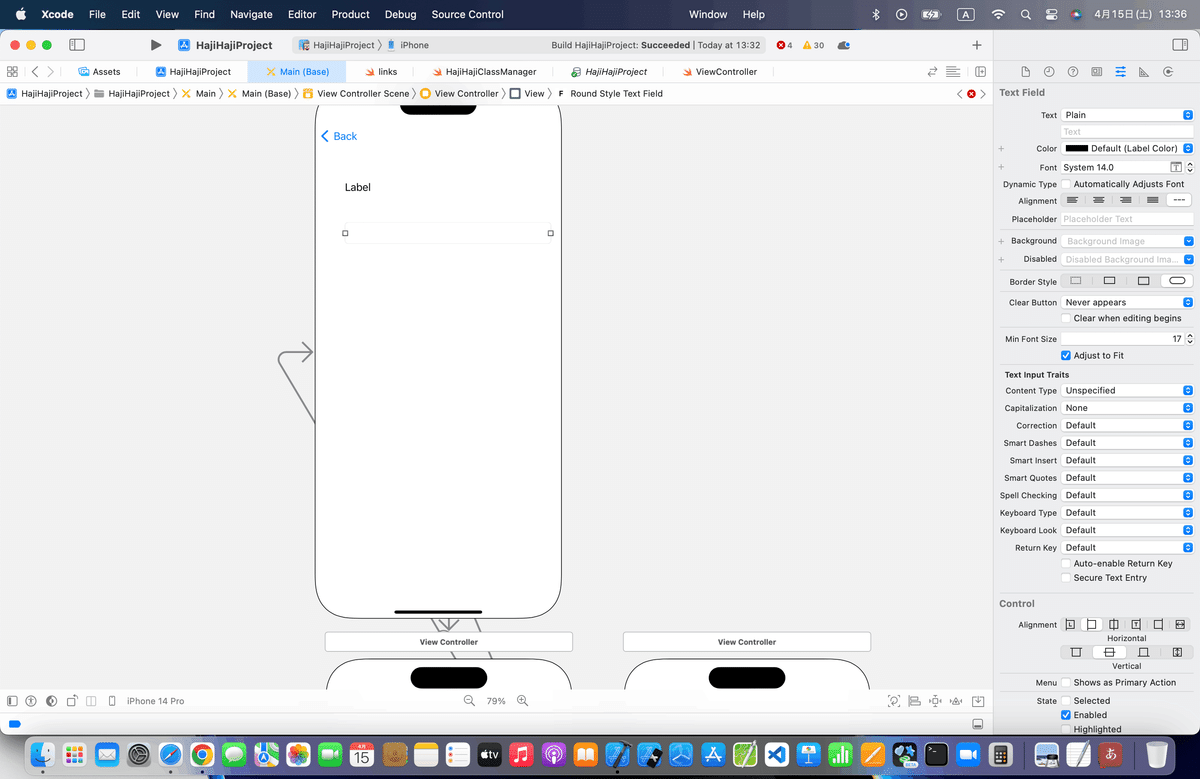Open the Size inspector tab
This screenshot has height=779, width=1200.
click(1143, 72)
